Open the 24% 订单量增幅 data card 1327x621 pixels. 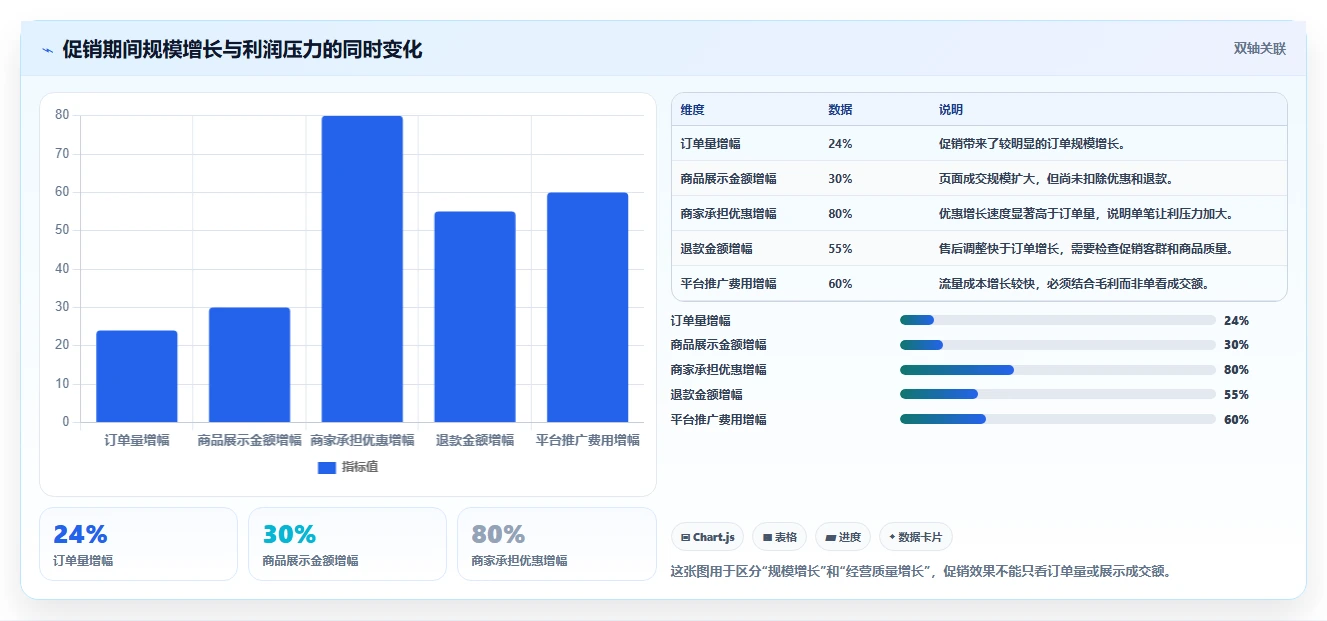[x=138, y=544]
